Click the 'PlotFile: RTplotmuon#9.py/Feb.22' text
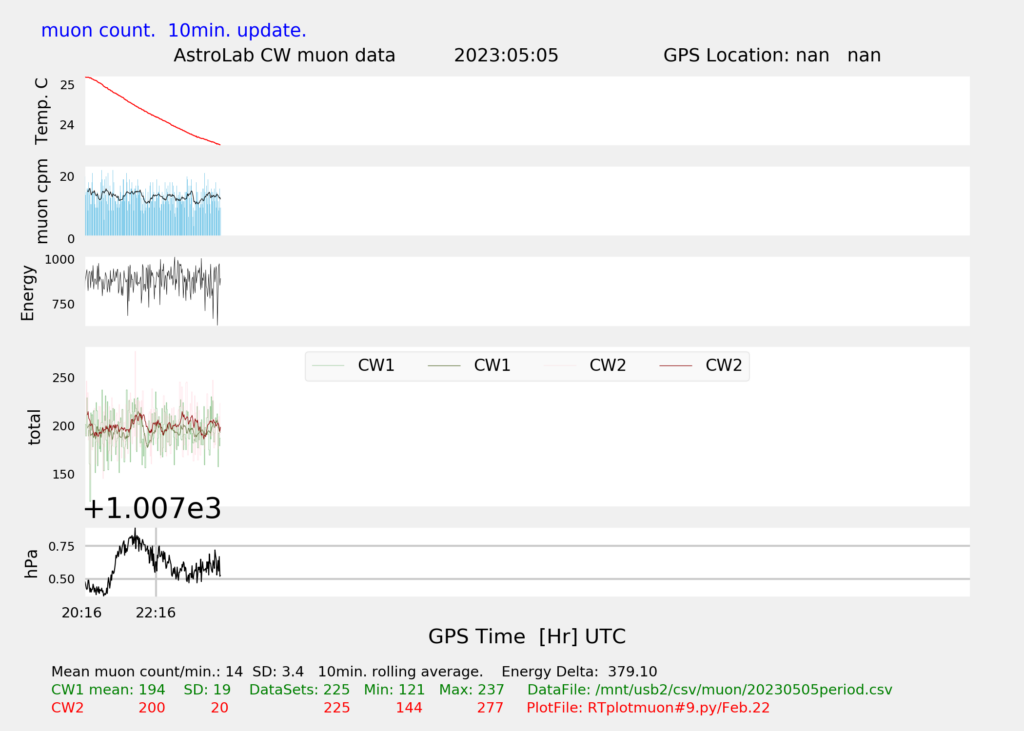 click(648, 708)
